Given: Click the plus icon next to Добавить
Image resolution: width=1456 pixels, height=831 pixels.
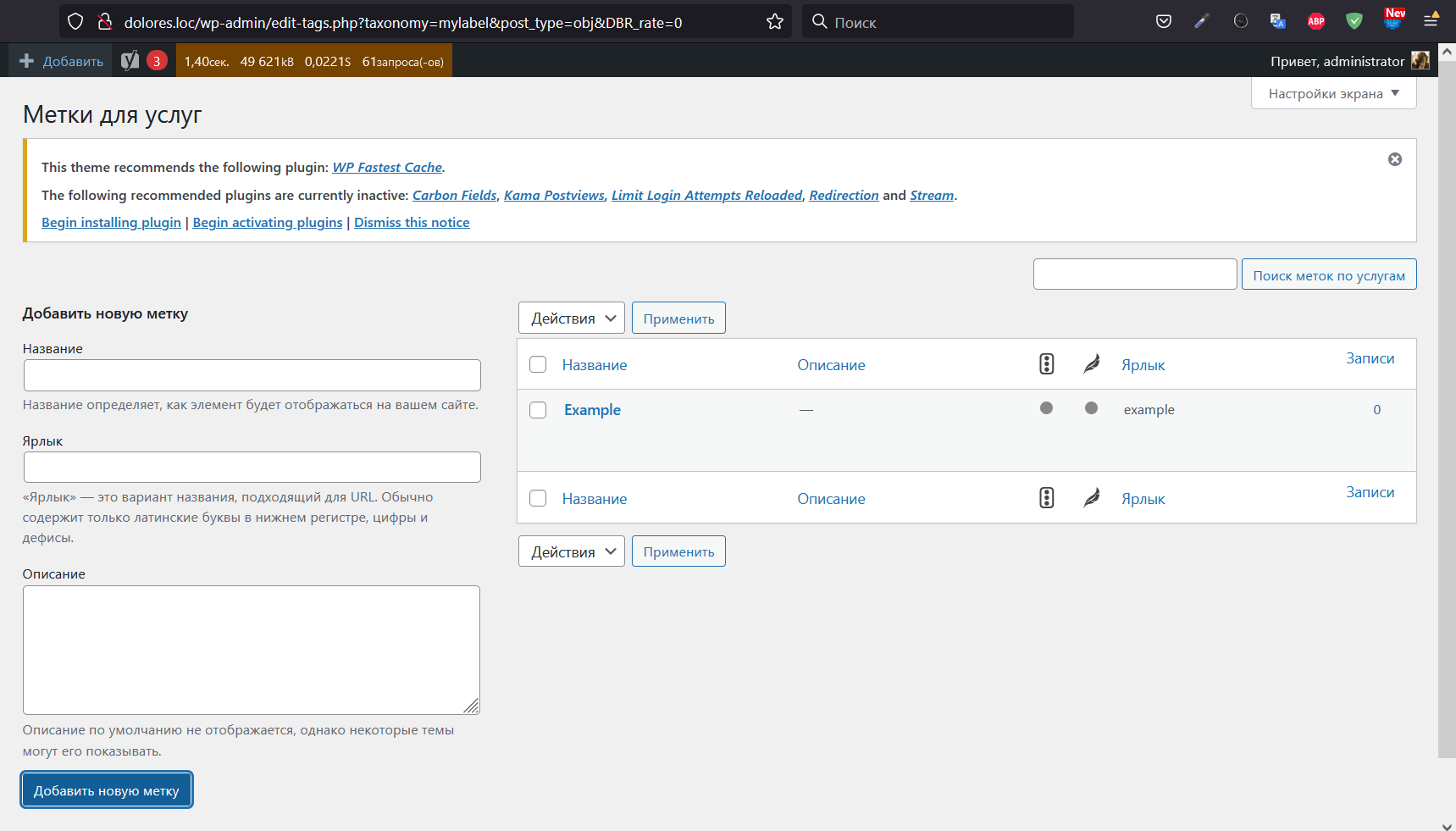Looking at the screenshot, I should coord(27,61).
